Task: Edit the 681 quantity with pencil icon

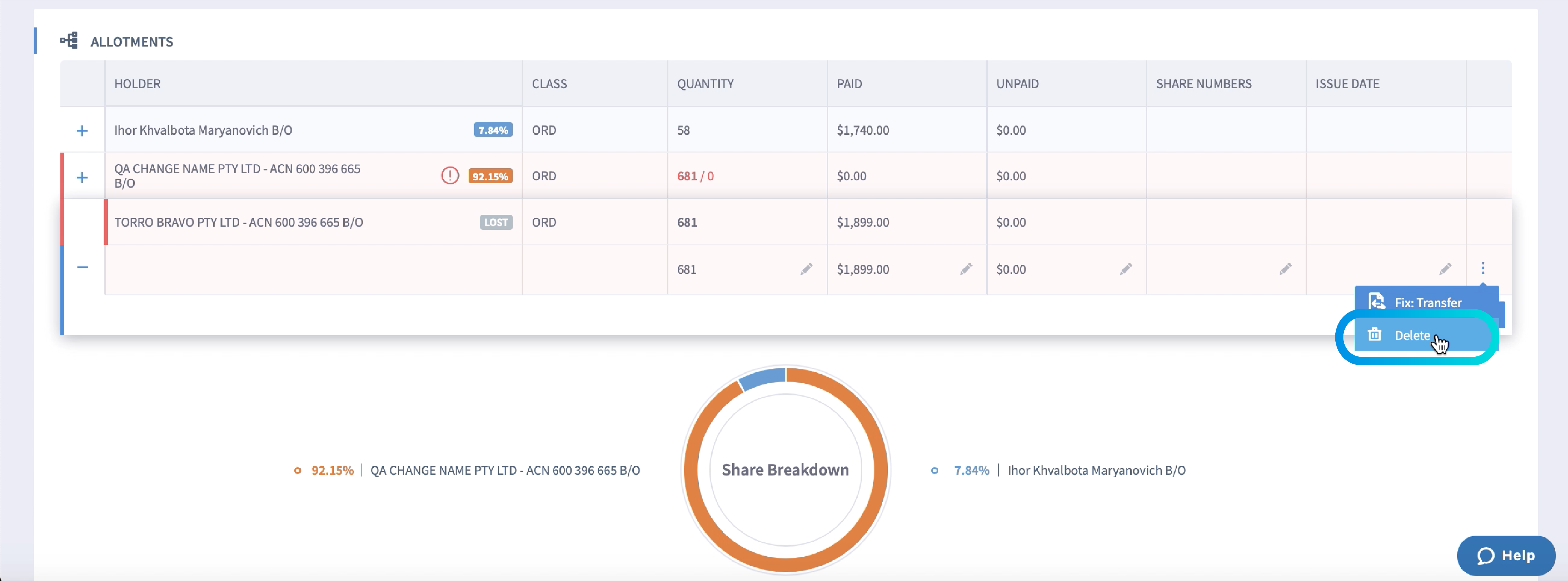Action: pos(807,269)
